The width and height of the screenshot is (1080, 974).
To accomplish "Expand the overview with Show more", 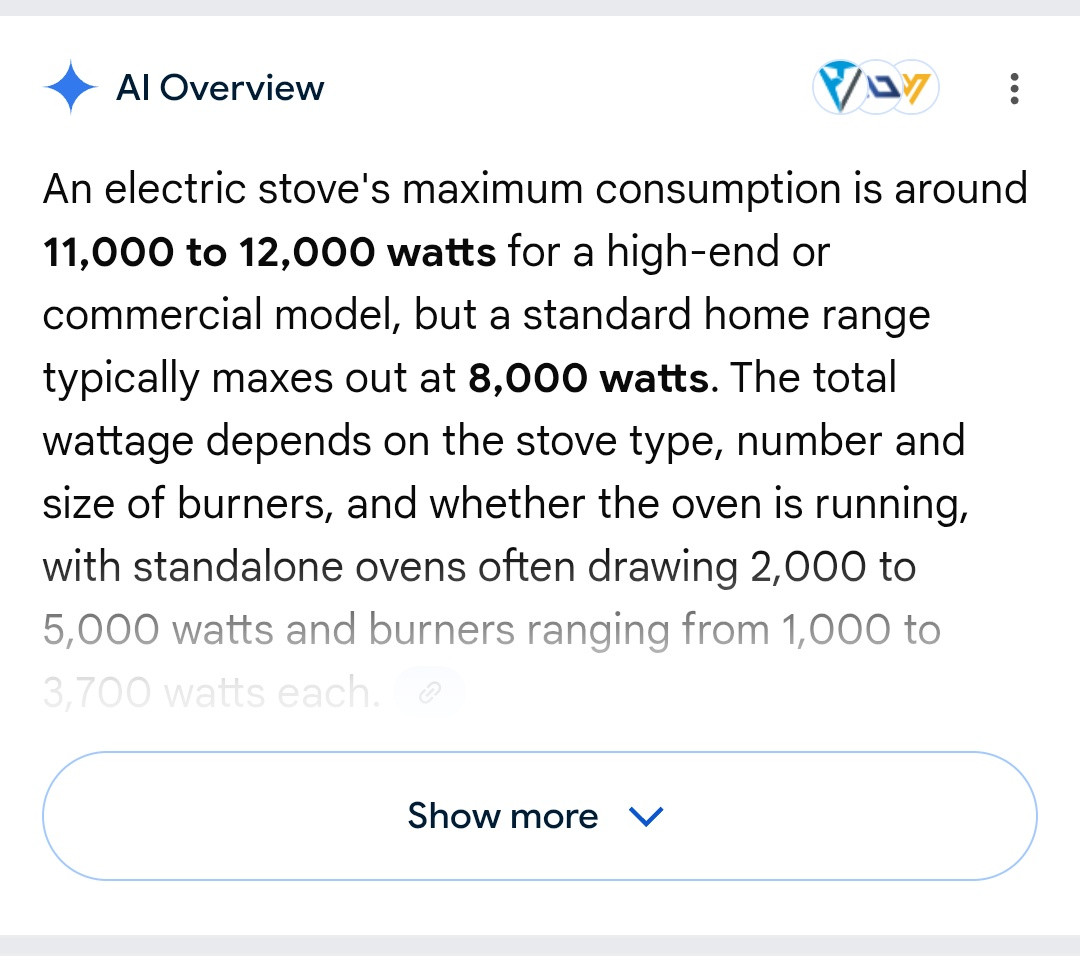I will coord(502,816).
